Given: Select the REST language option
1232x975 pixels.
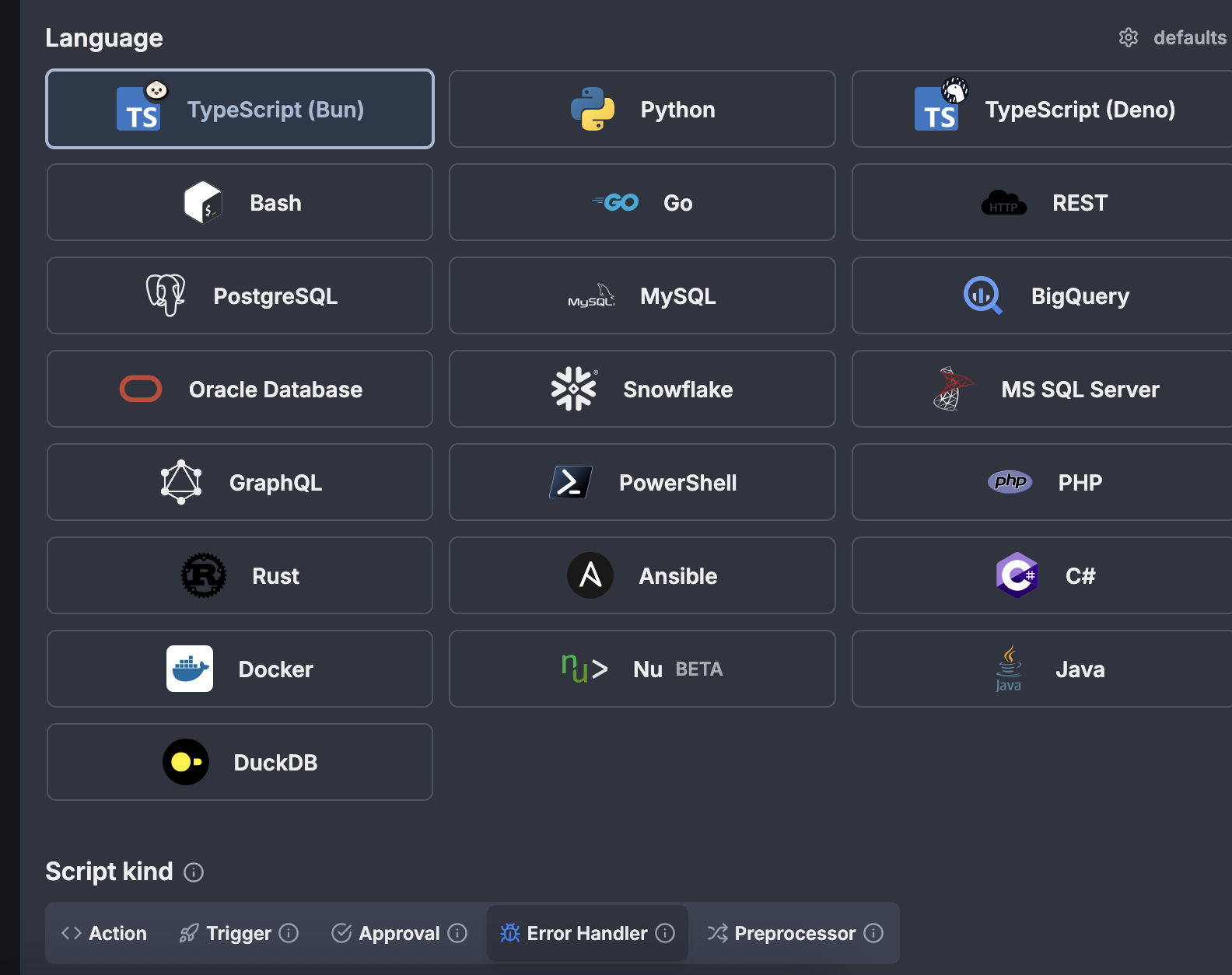Looking at the screenshot, I should click(x=1042, y=202).
